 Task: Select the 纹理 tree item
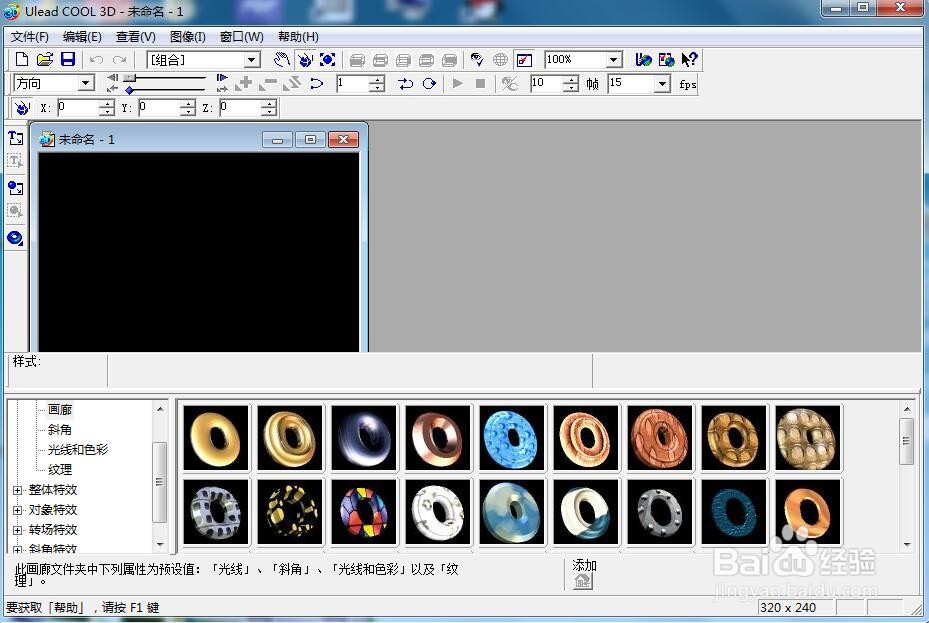[60, 470]
